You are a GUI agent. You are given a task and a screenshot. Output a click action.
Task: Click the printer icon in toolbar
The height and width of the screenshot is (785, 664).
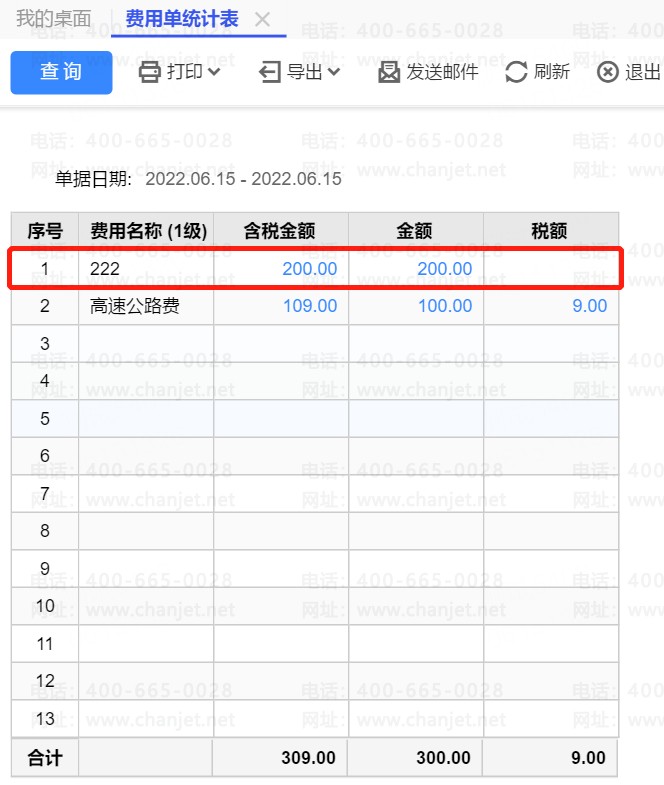click(149, 72)
